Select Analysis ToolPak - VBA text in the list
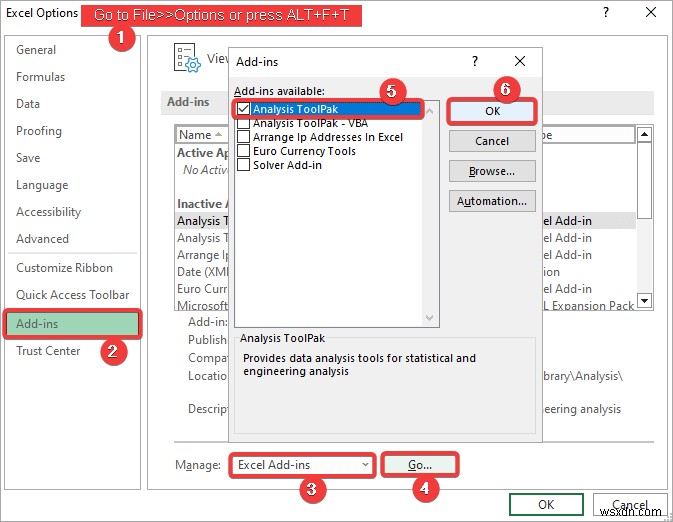This screenshot has height=522, width=673. [x=310, y=123]
